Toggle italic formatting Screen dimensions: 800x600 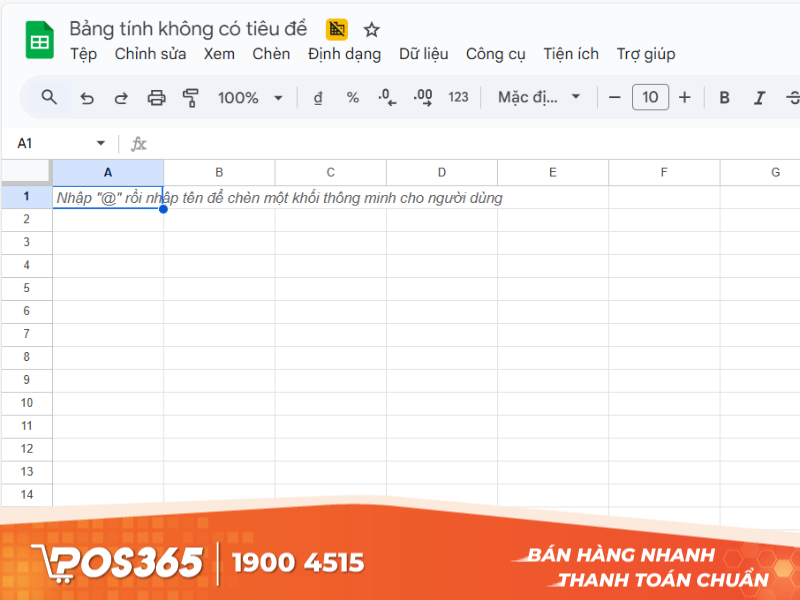(x=758, y=97)
